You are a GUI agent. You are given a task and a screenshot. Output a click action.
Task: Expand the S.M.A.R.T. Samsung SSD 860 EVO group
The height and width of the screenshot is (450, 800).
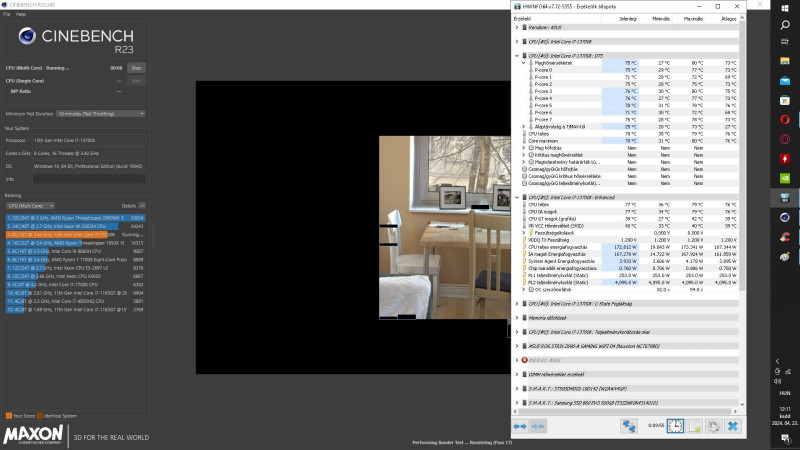[517, 403]
